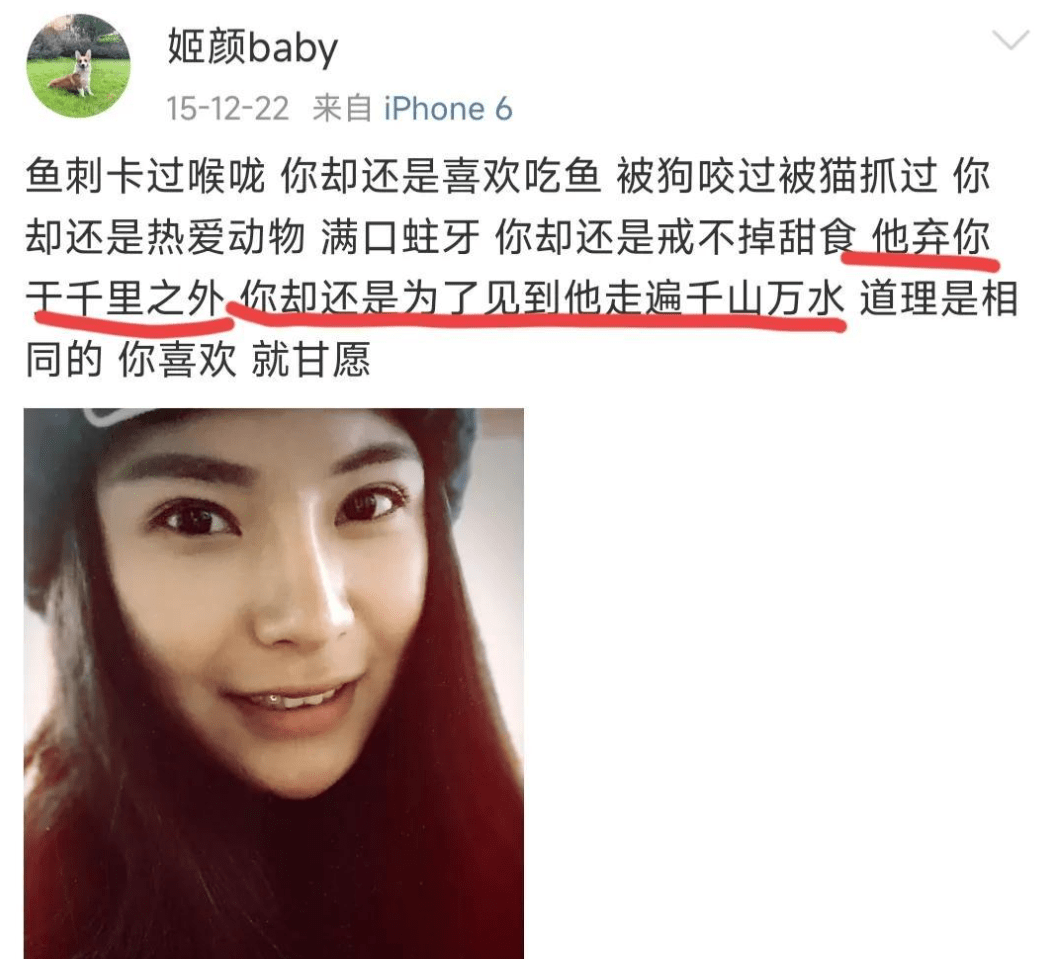
Task: Open the 姬颜baby profile name
Action: coord(252,48)
